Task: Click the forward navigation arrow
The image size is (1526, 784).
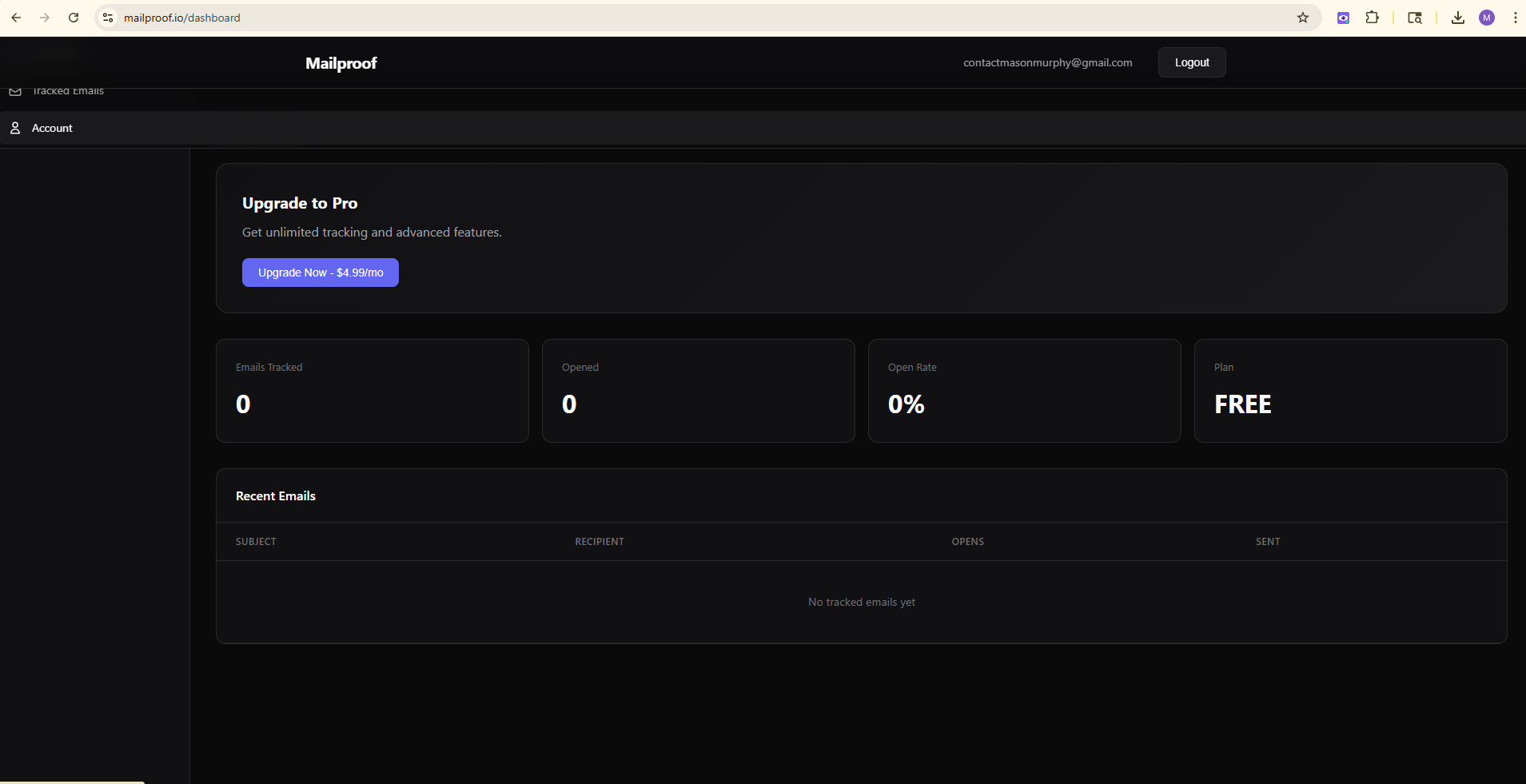Action: point(46,17)
